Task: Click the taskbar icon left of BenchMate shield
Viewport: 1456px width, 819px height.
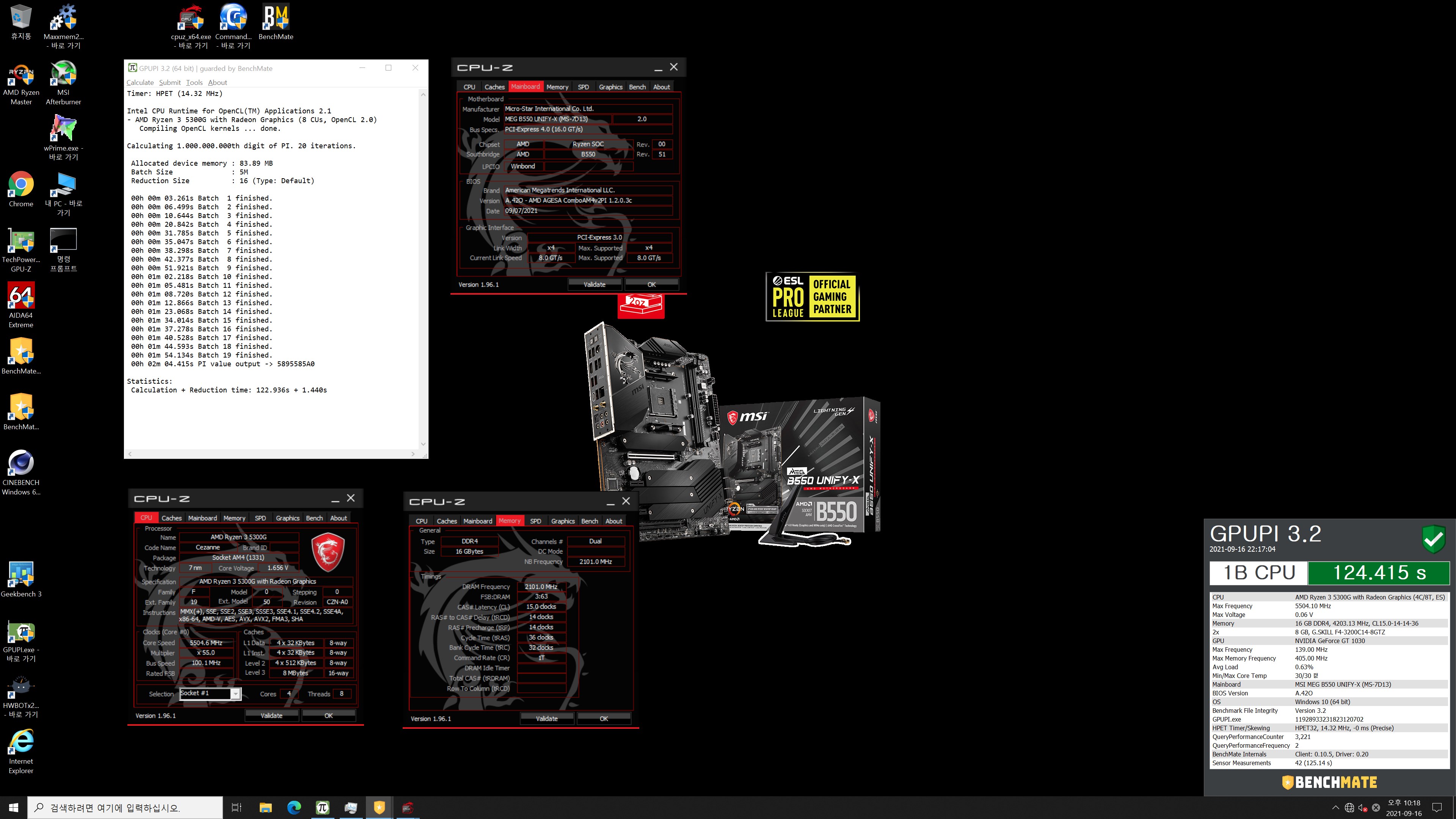Action: [x=350, y=808]
